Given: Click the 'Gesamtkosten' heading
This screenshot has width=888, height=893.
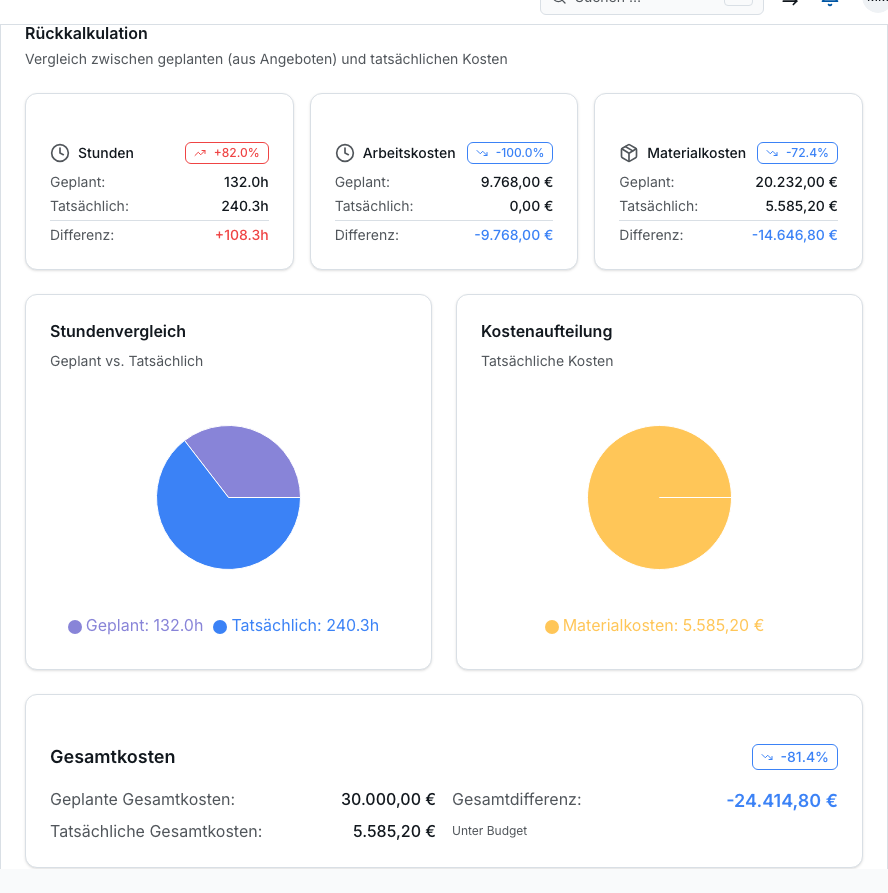Looking at the screenshot, I should coord(113,757).
